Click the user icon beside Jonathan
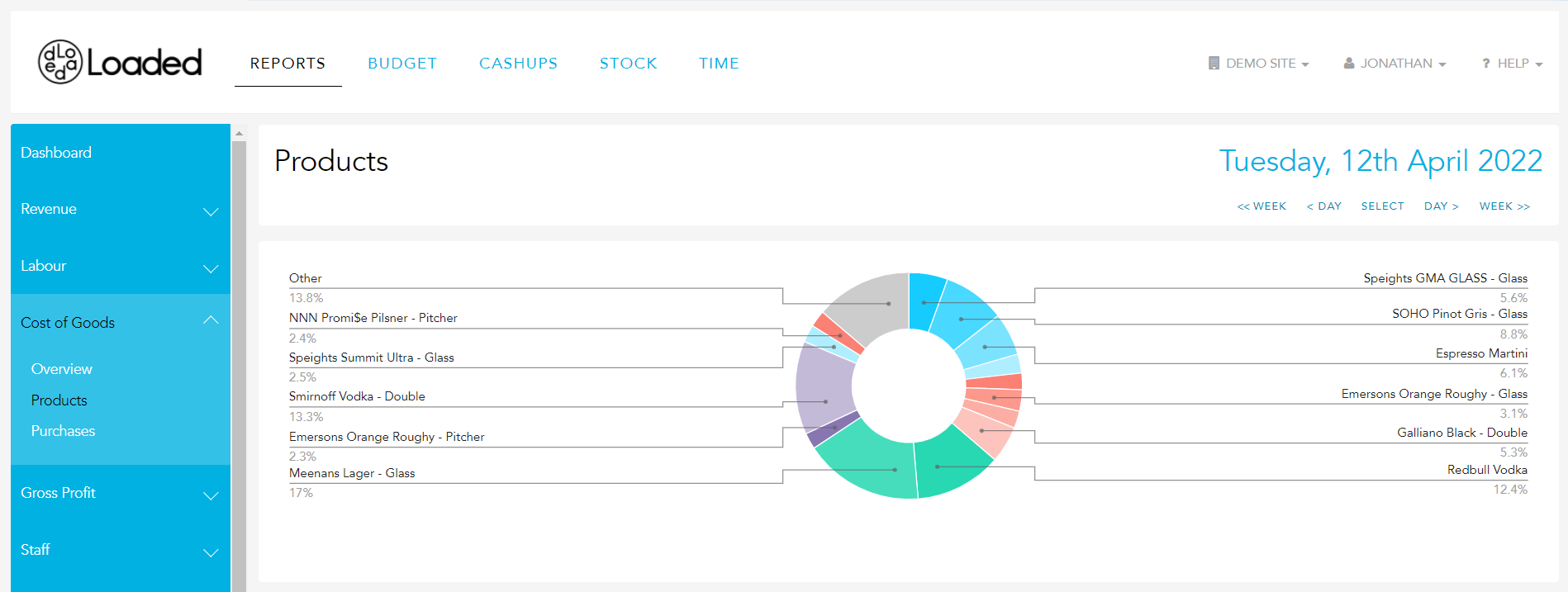 1349,63
